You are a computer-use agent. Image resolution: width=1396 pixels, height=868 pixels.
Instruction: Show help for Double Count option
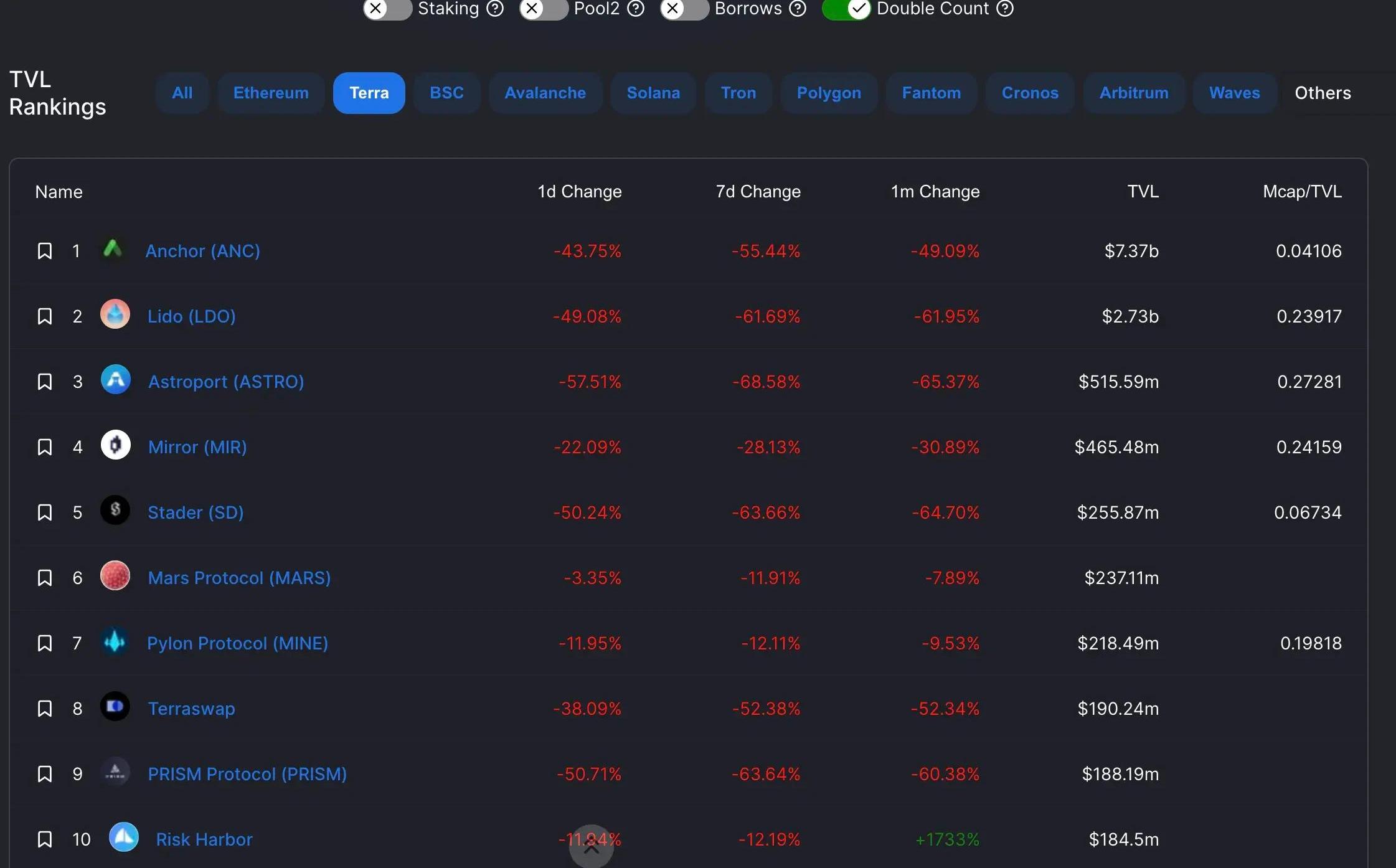1005,8
